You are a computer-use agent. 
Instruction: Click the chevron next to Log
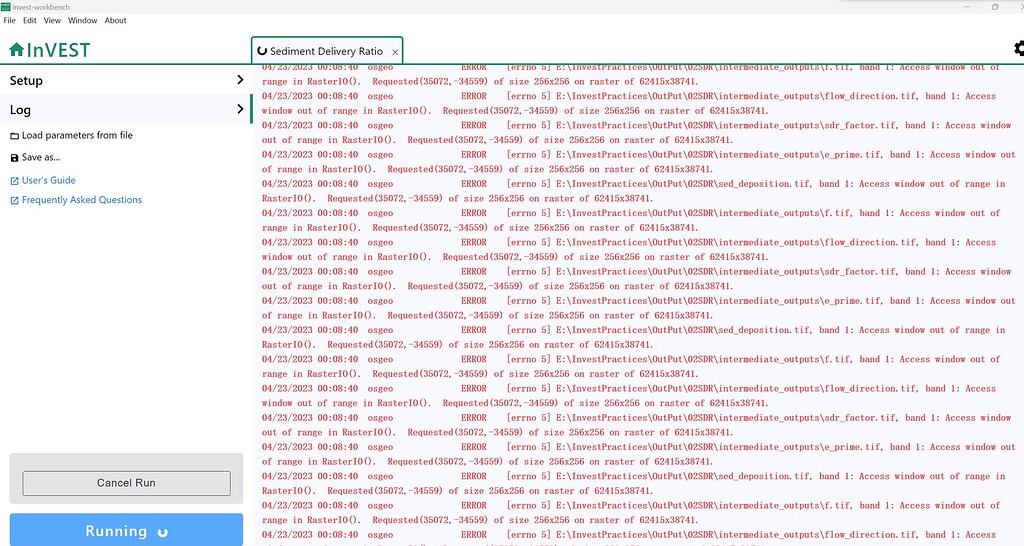(240, 109)
